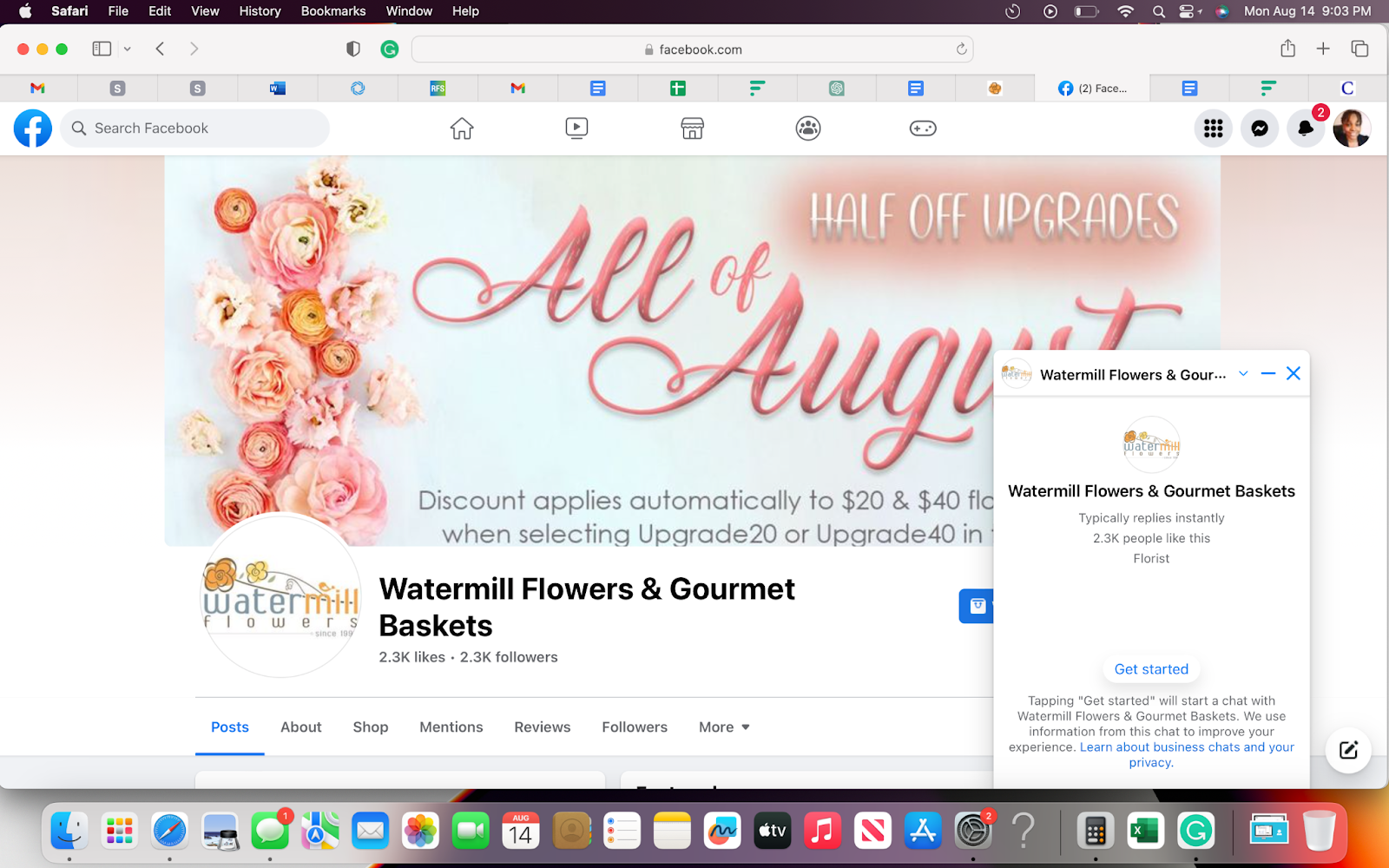Open the App Store from the Dock
The height and width of the screenshot is (868, 1389).
coord(923,832)
